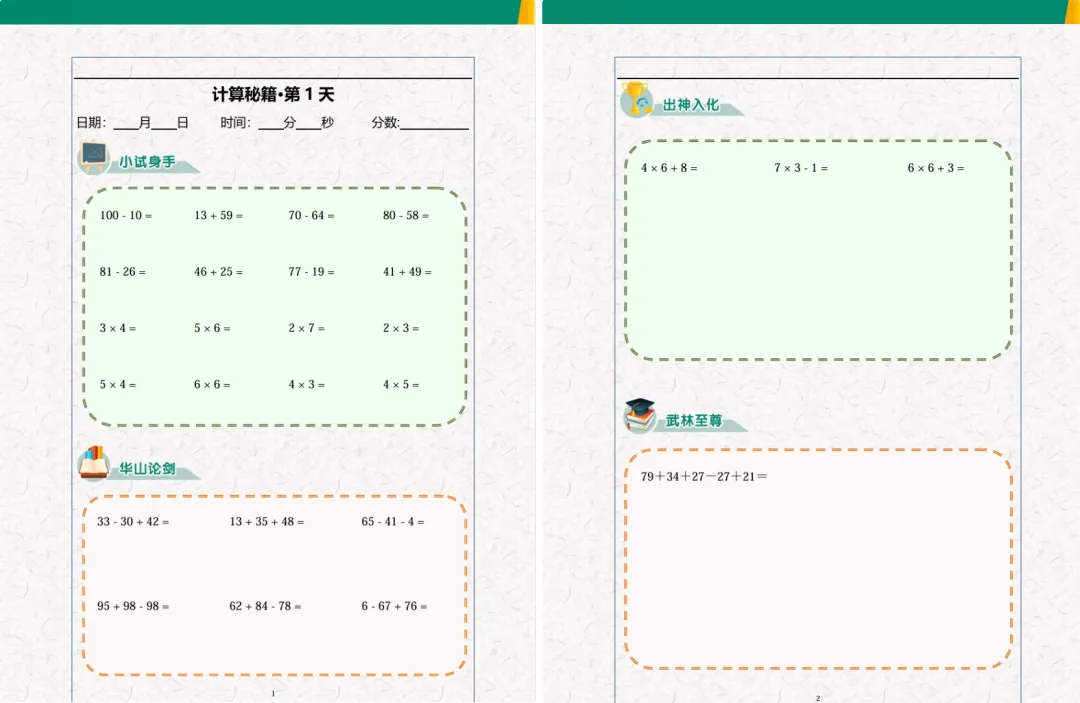Click the problem 2 × 3 =
The height and width of the screenshot is (703, 1080).
pyautogui.click(x=401, y=328)
